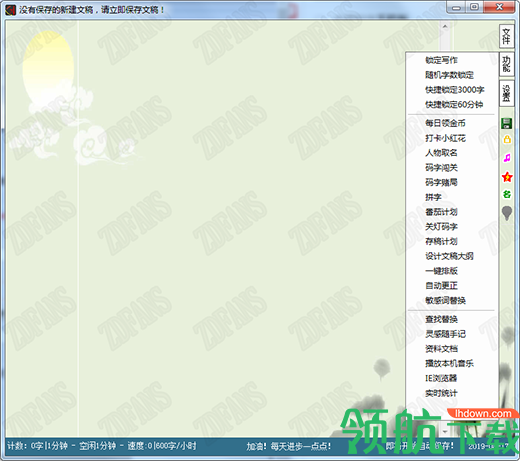Image resolution: width=520 pixels, height=461 pixels.
Task: Open 查找替换 from the menu
Action: 441,319
